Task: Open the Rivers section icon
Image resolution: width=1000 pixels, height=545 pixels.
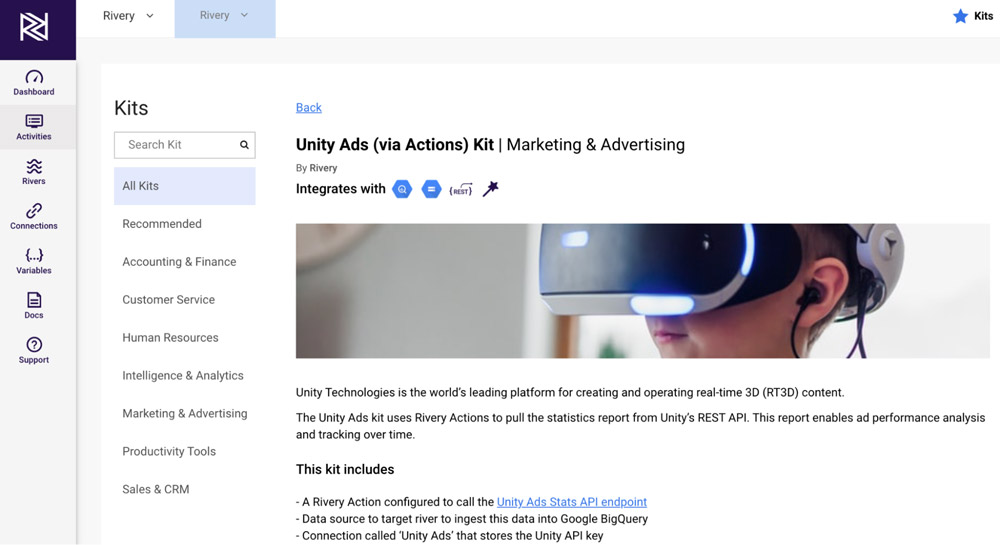Action: [34, 166]
